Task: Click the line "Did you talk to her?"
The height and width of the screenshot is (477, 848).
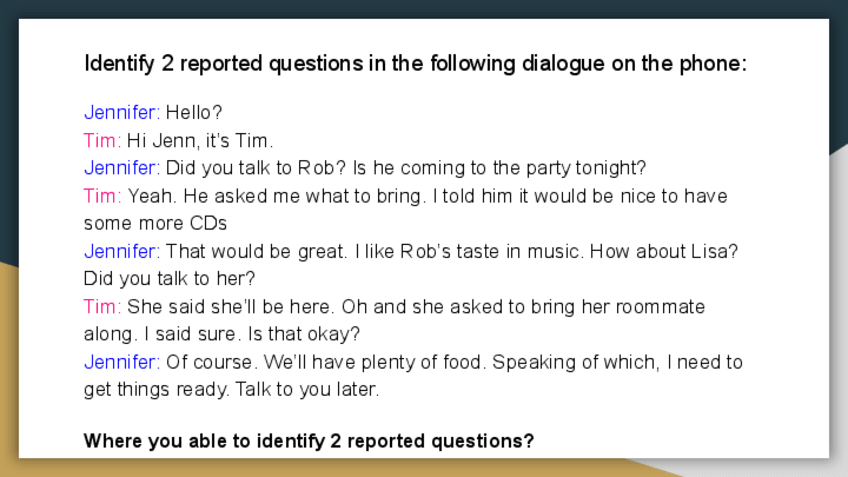Action: click(x=169, y=278)
